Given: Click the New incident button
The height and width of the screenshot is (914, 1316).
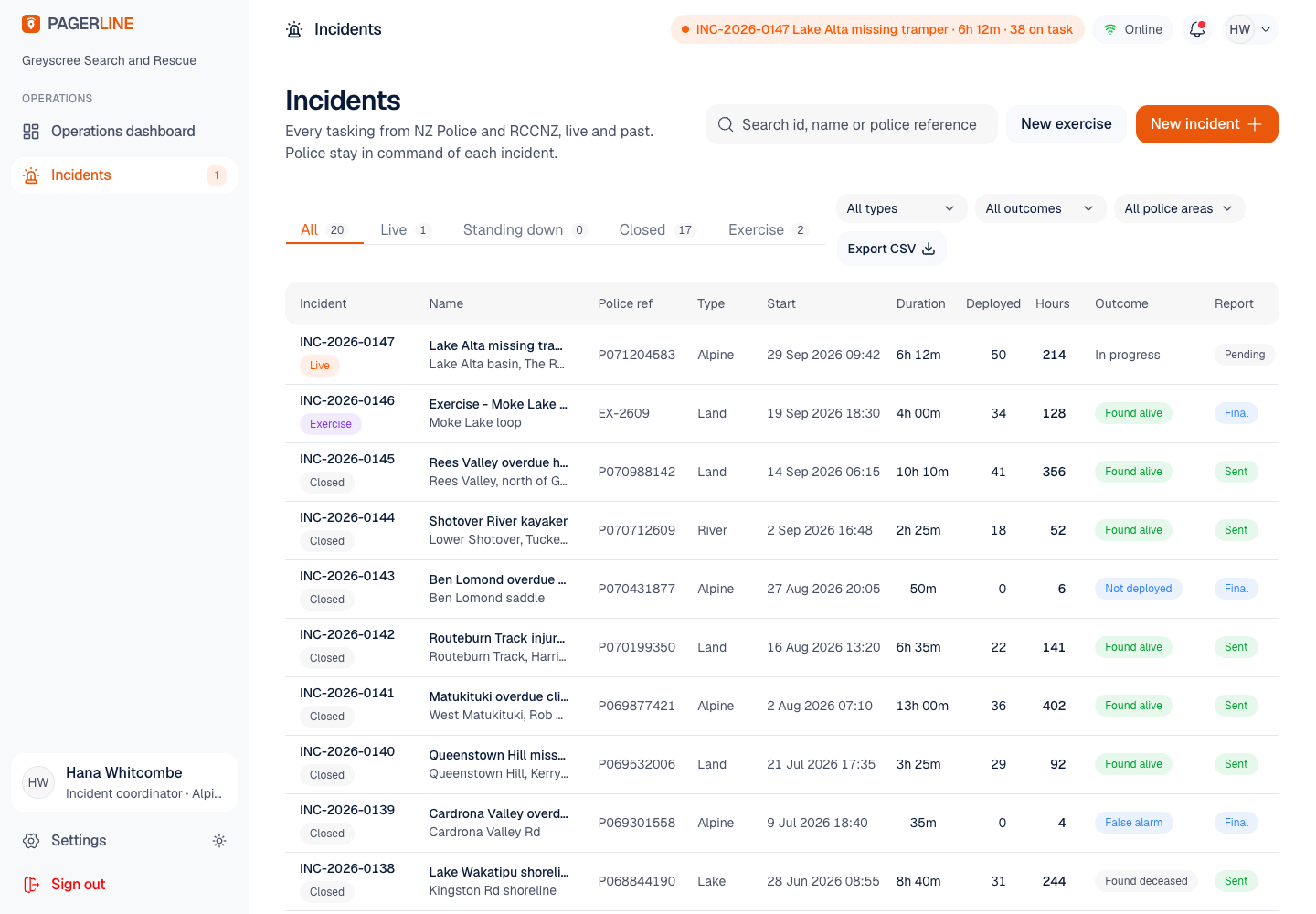Looking at the screenshot, I should click(1207, 124).
